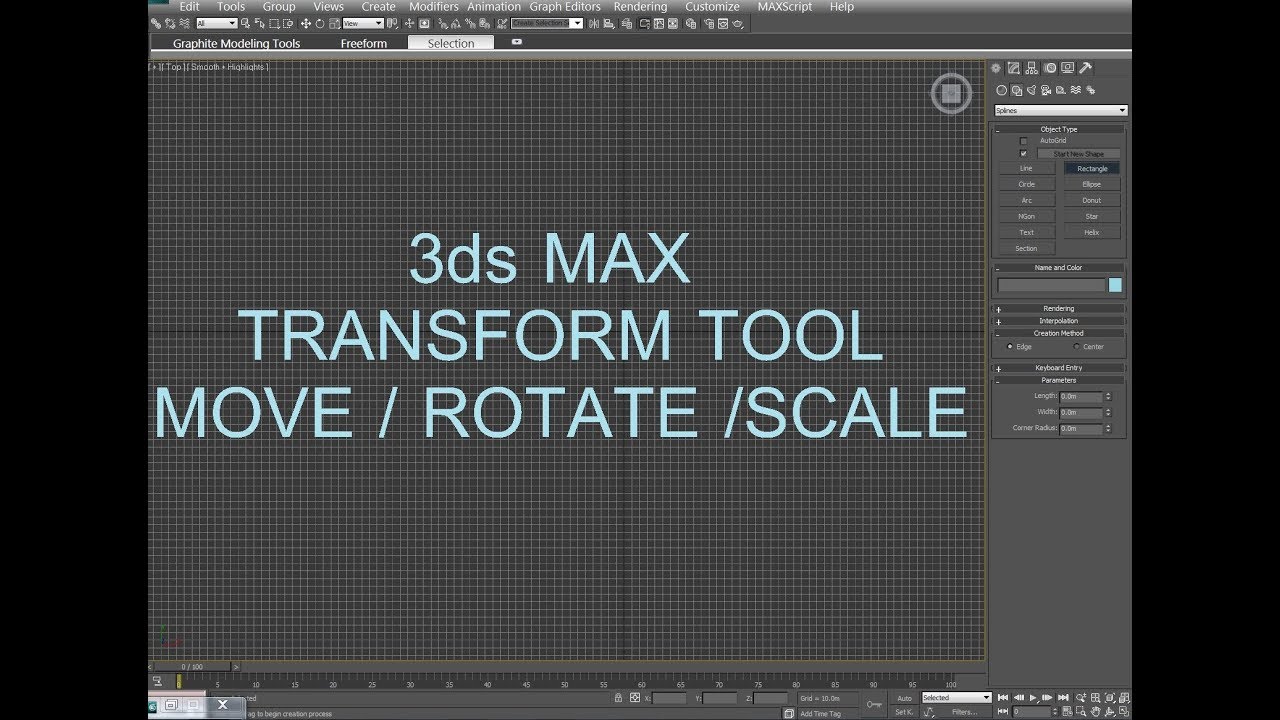Click the Donut spline button
Screen dimensions: 1280x720
point(1092,201)
